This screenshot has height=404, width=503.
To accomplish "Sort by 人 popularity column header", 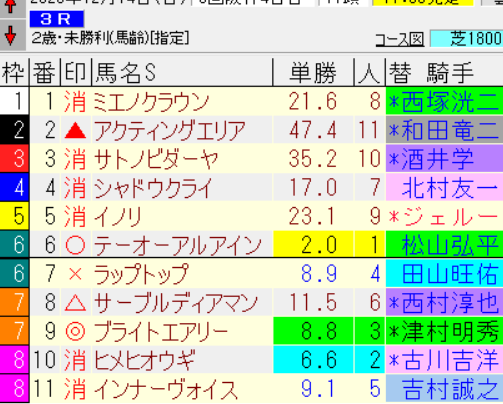I will pyautogui.click(x=369, y=72).
